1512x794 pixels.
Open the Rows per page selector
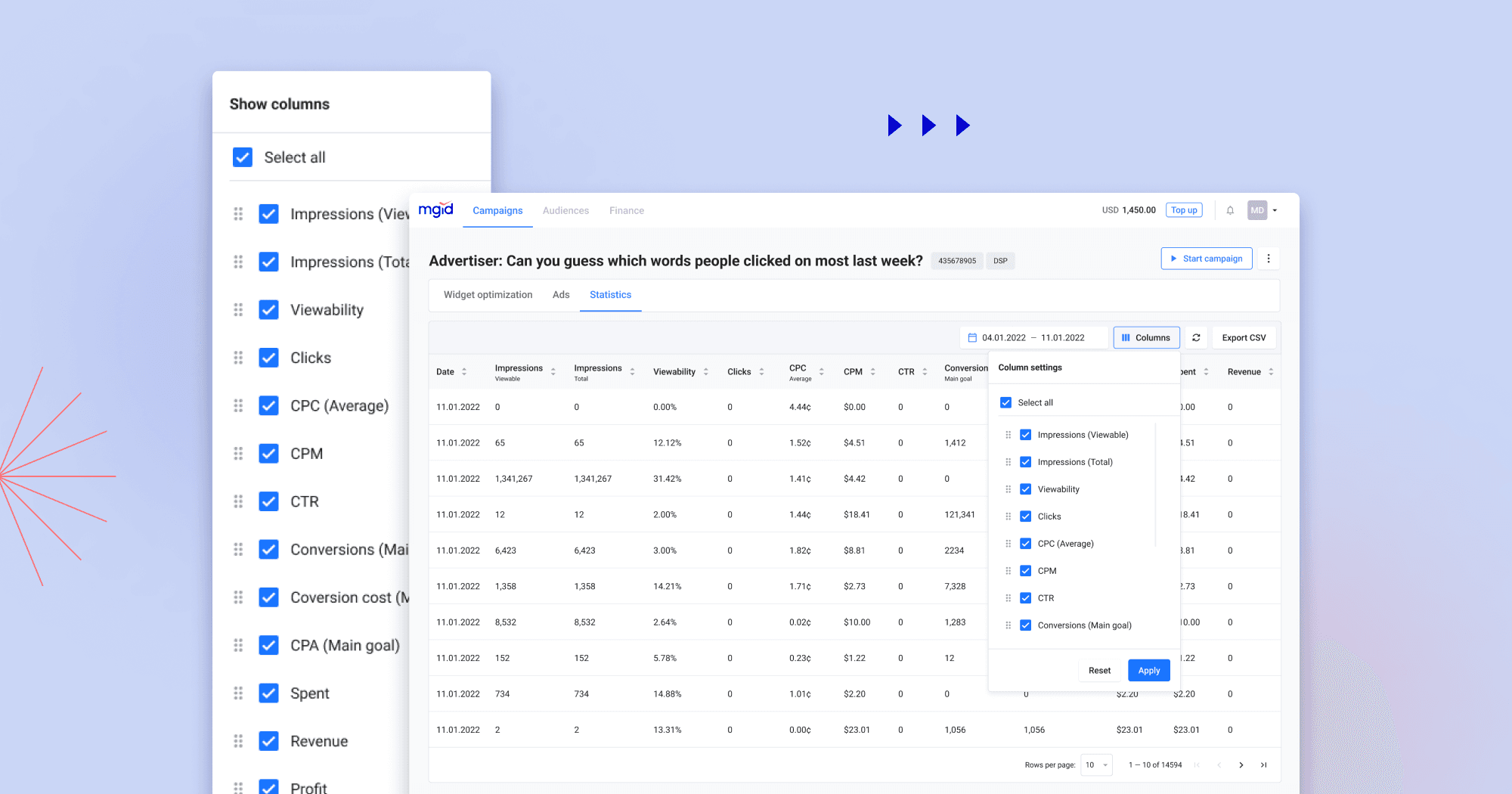tap(1095, 765)
